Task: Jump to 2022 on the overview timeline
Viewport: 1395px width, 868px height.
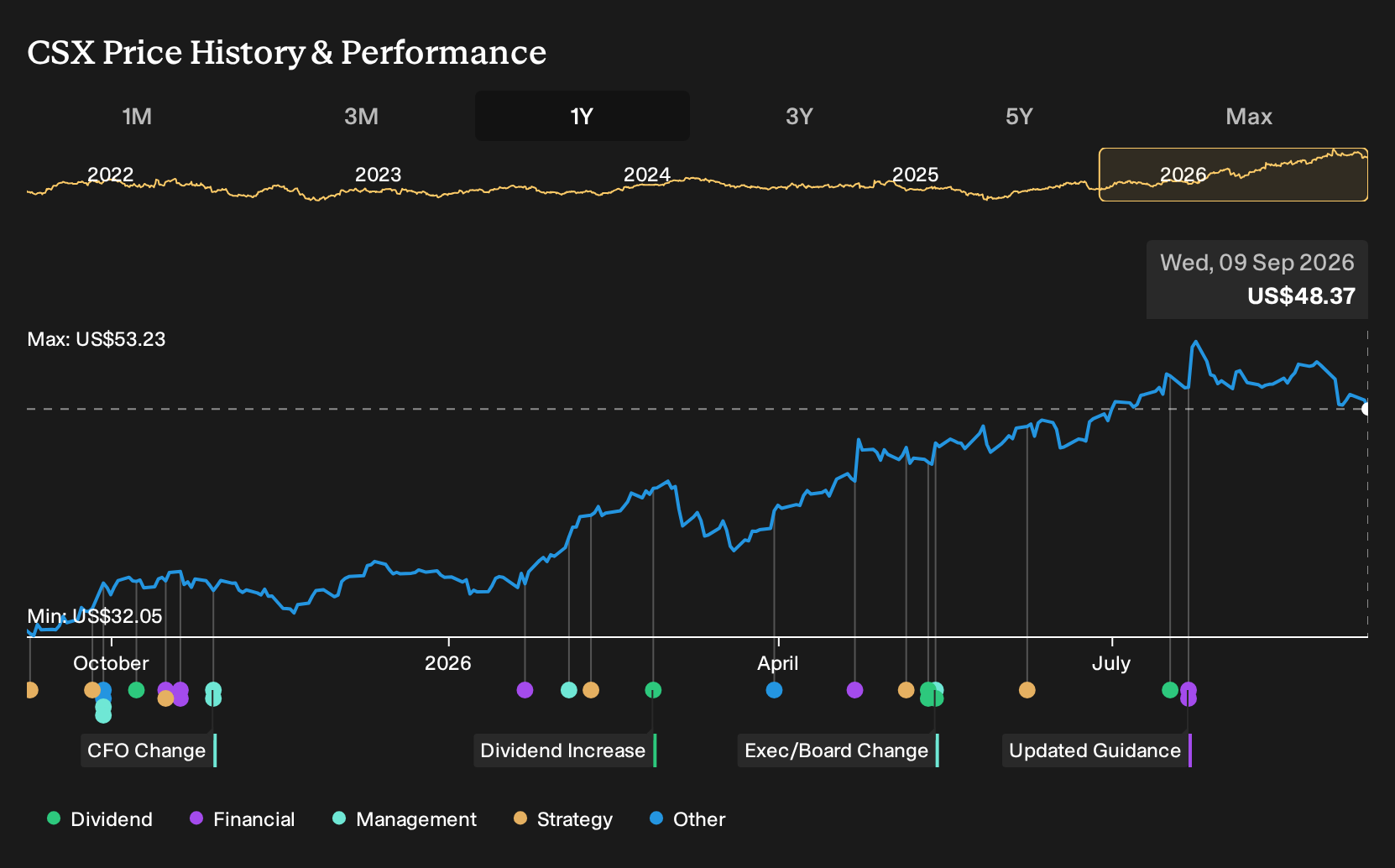Action: point(111,175)
